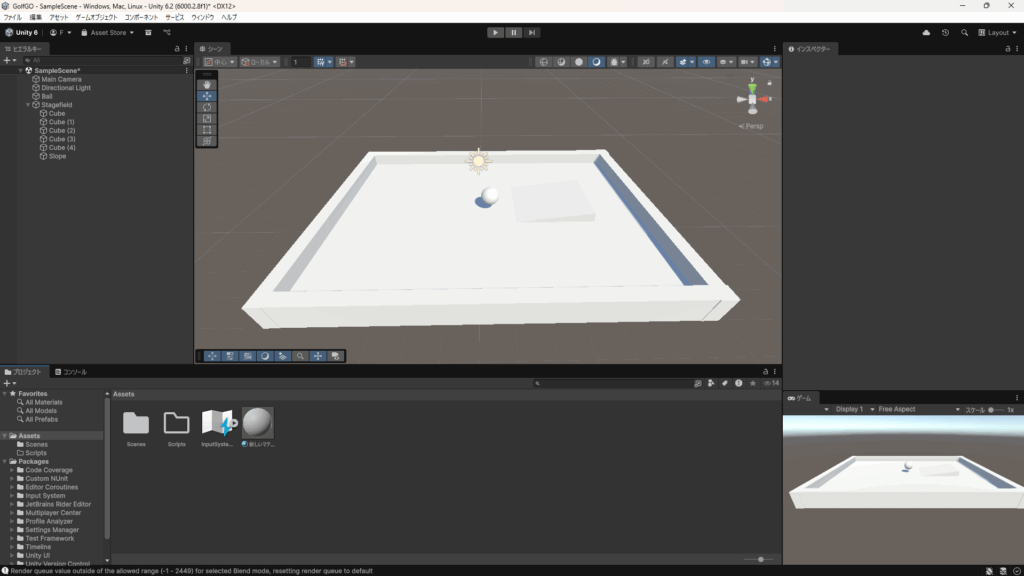1024x576 pixels.
Task: Select the Rotate tool in scene toolbar
Action: point(207,107)
